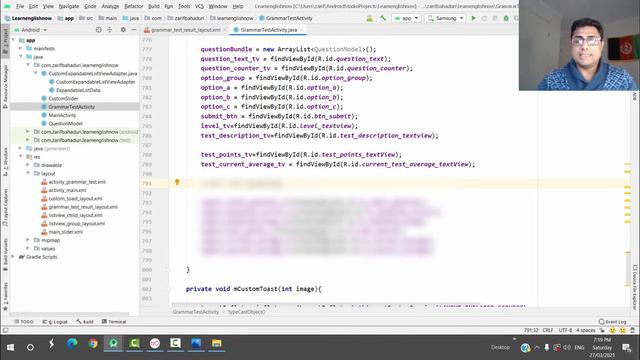Open Microsoft Edge from taskbar
The width and height of the screenshot is (640, 360).
pyautogui.click(x=72, y=344)
